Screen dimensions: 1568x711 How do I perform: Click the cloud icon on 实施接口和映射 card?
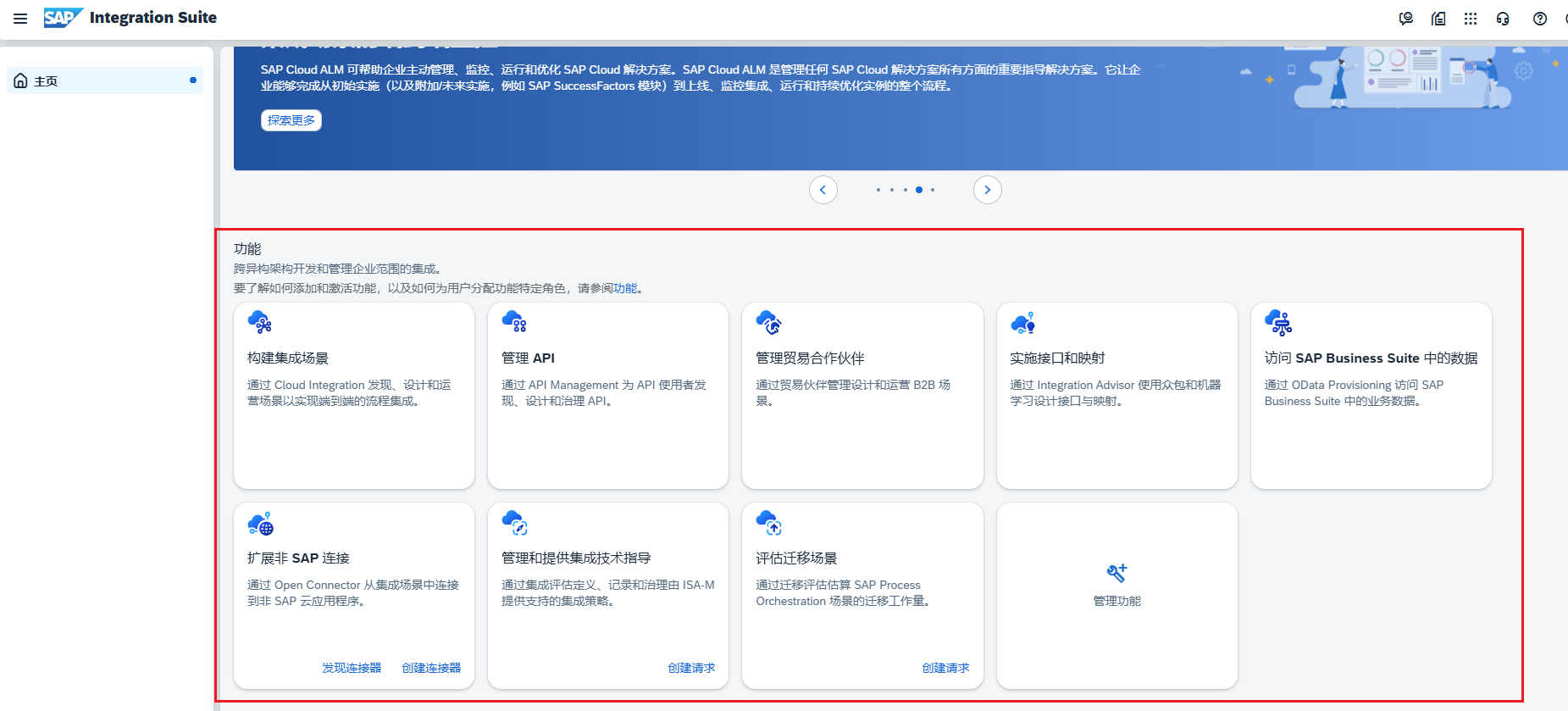1022,322
